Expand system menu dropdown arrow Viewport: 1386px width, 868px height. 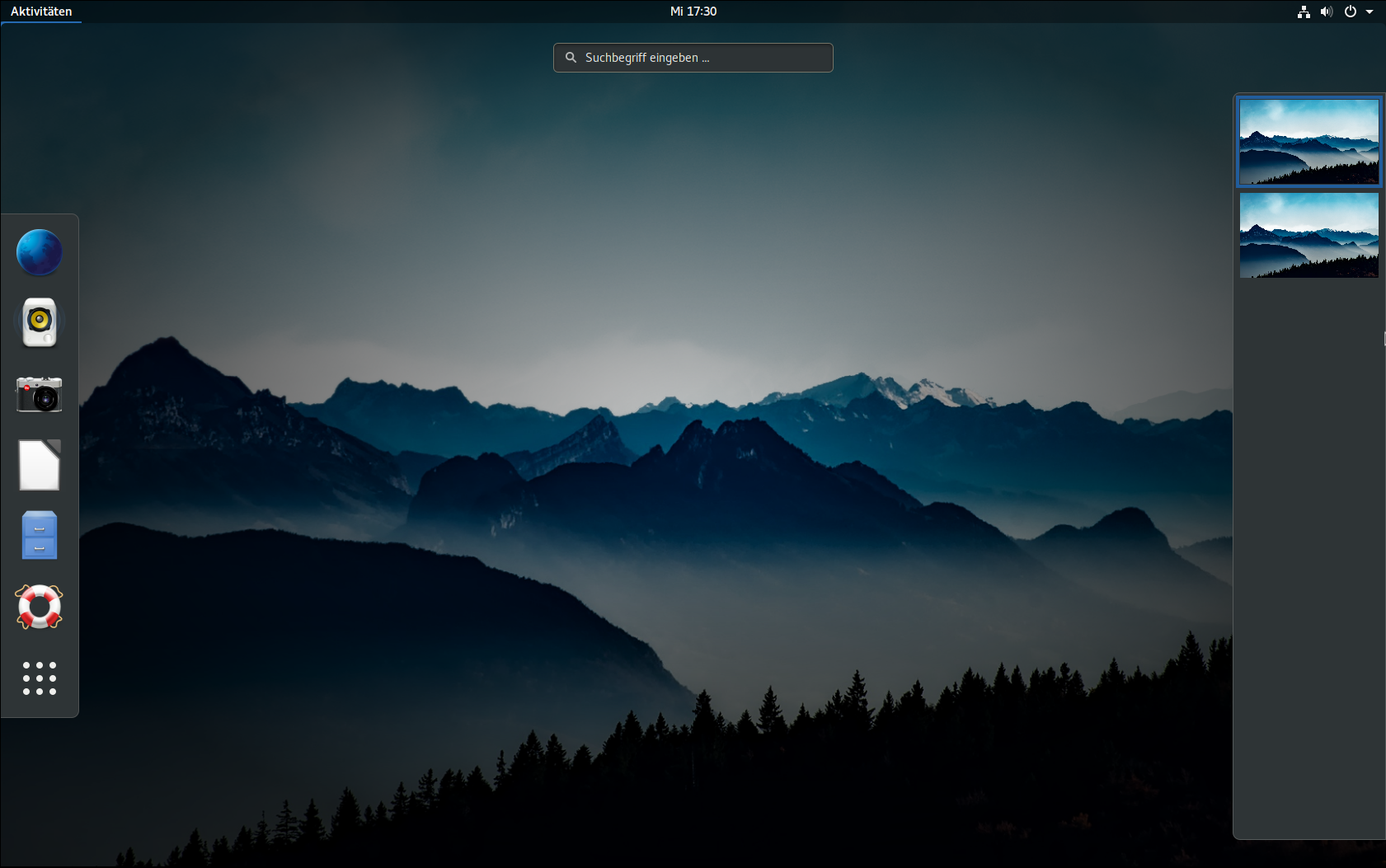[1370, 12]
